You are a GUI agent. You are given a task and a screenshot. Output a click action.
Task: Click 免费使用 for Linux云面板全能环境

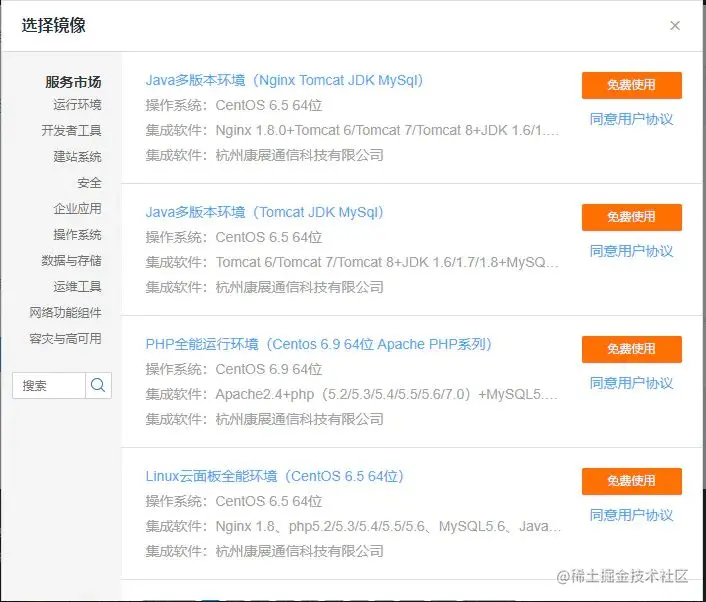pyautogui.click(x=632, y=481)
